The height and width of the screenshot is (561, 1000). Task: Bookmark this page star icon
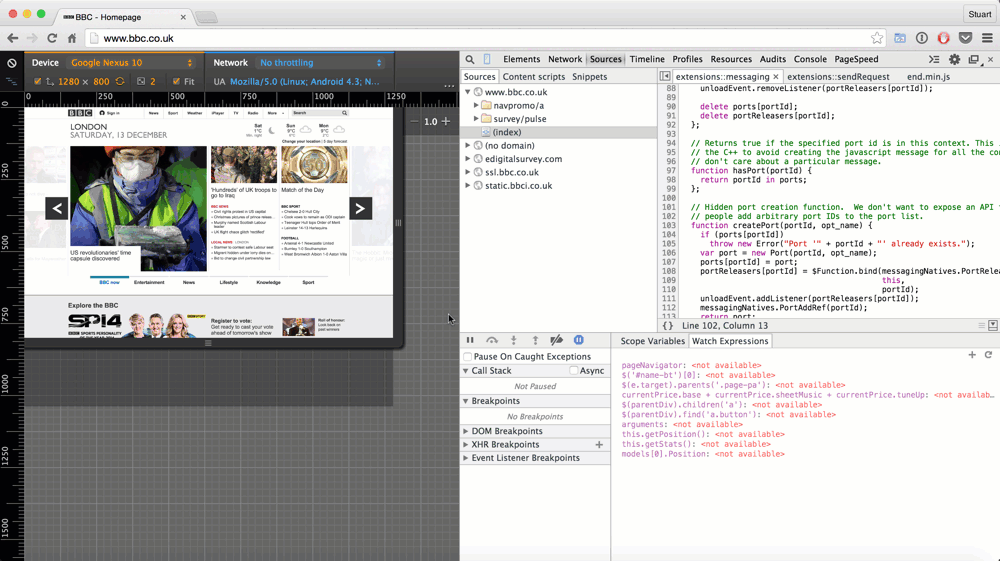(877, 38)
